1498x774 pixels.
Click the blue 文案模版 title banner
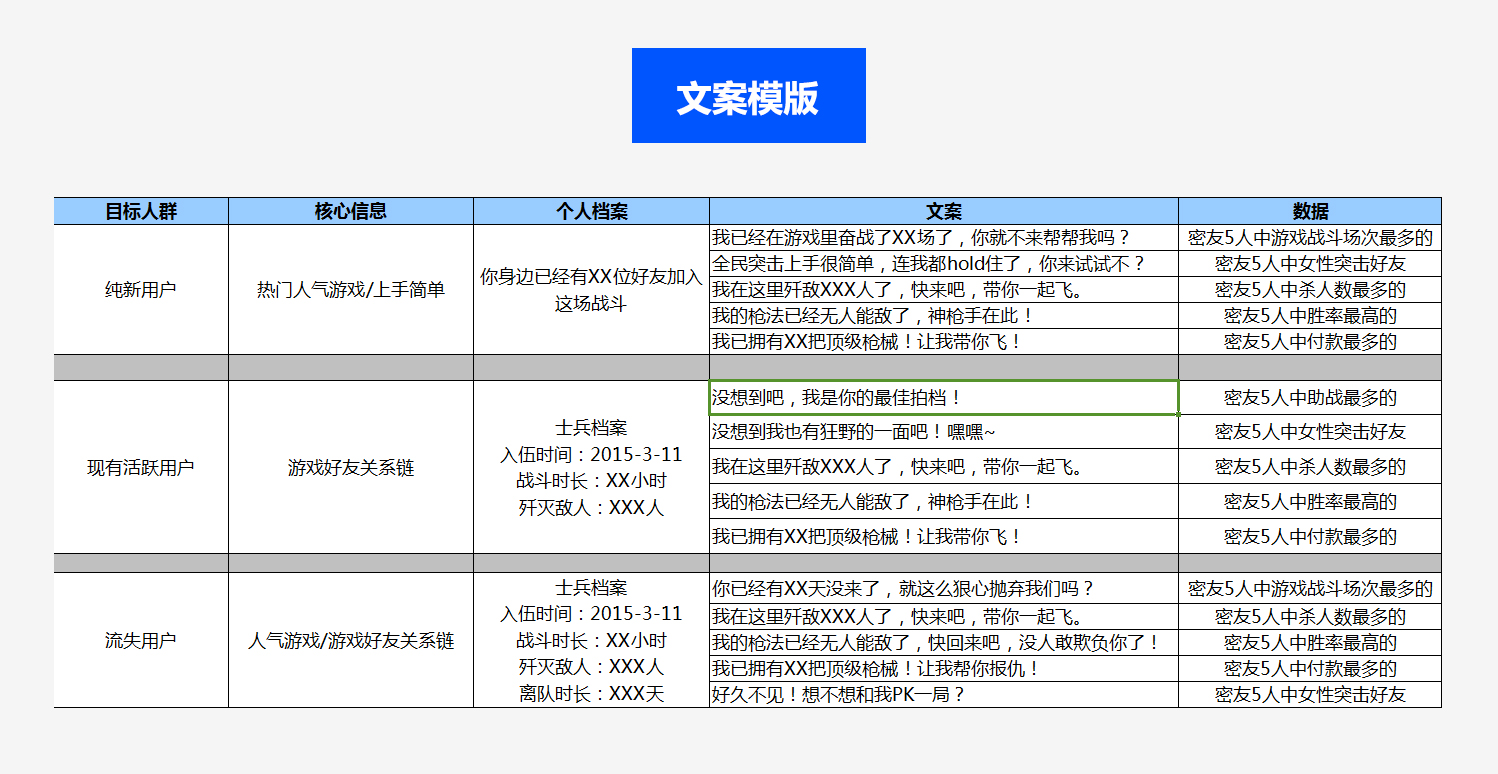tap(748, 96)
